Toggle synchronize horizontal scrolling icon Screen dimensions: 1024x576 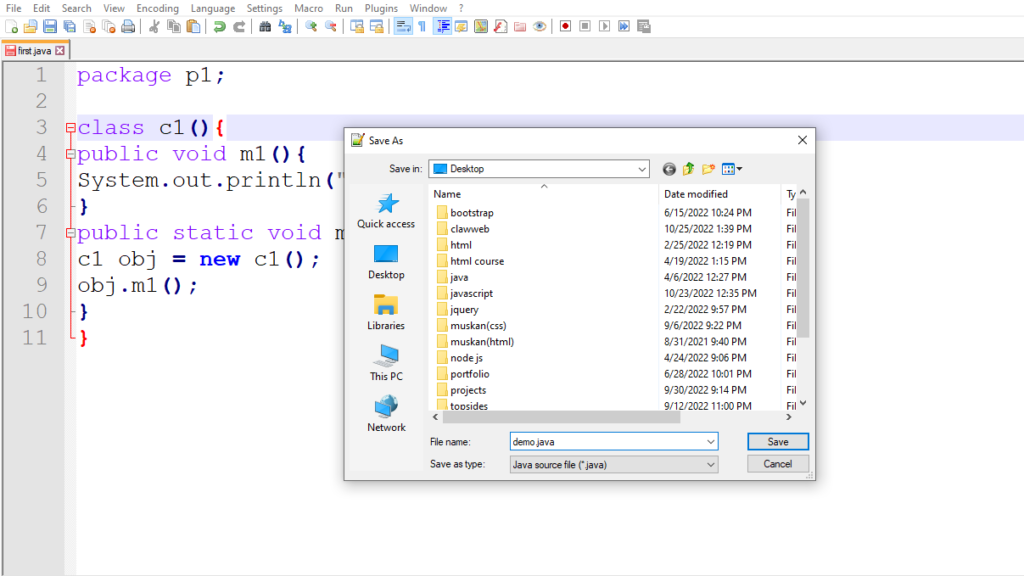coord(376,27)
